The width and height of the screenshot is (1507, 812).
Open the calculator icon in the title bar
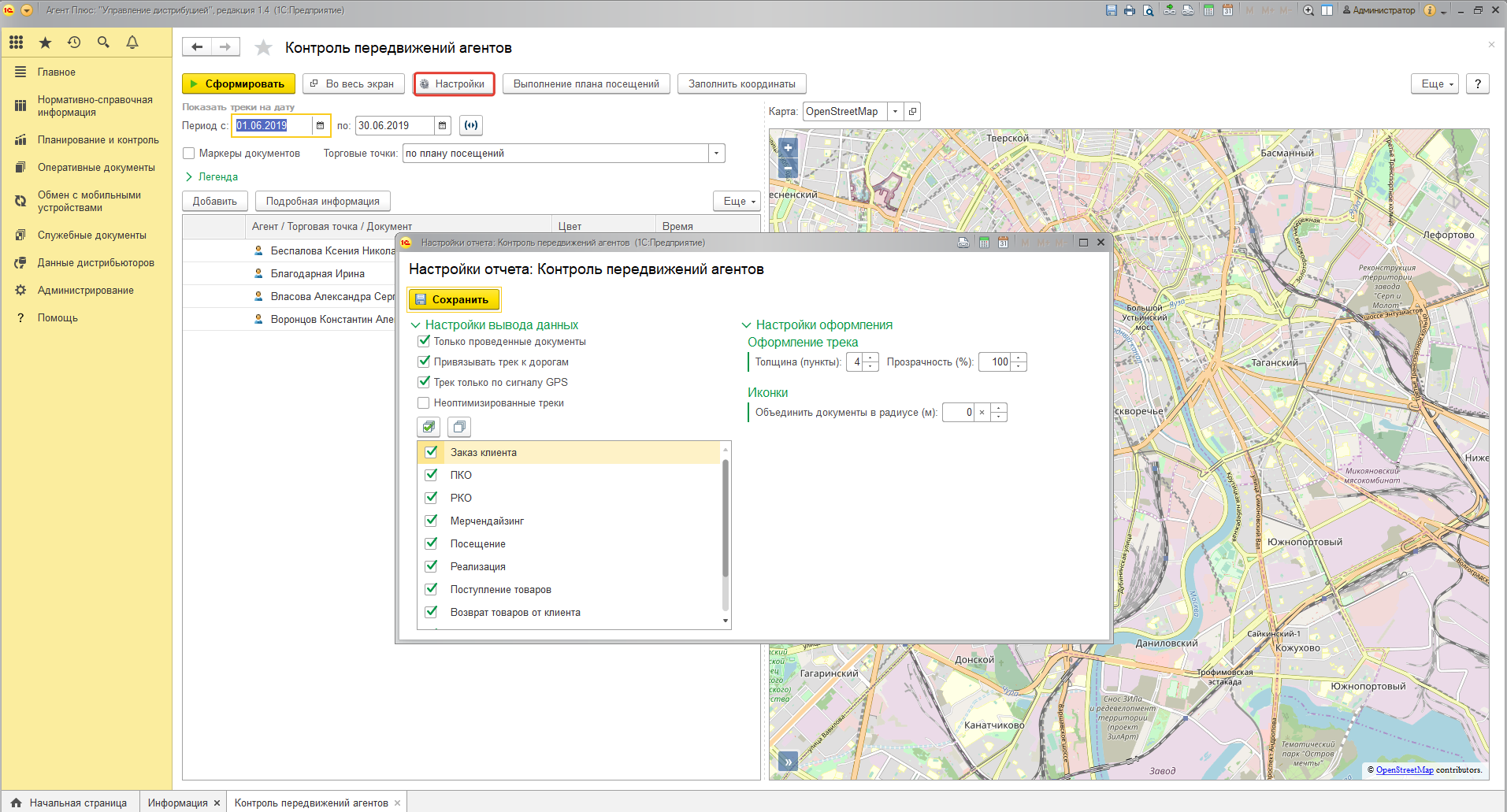click(x=1208, y=10)
